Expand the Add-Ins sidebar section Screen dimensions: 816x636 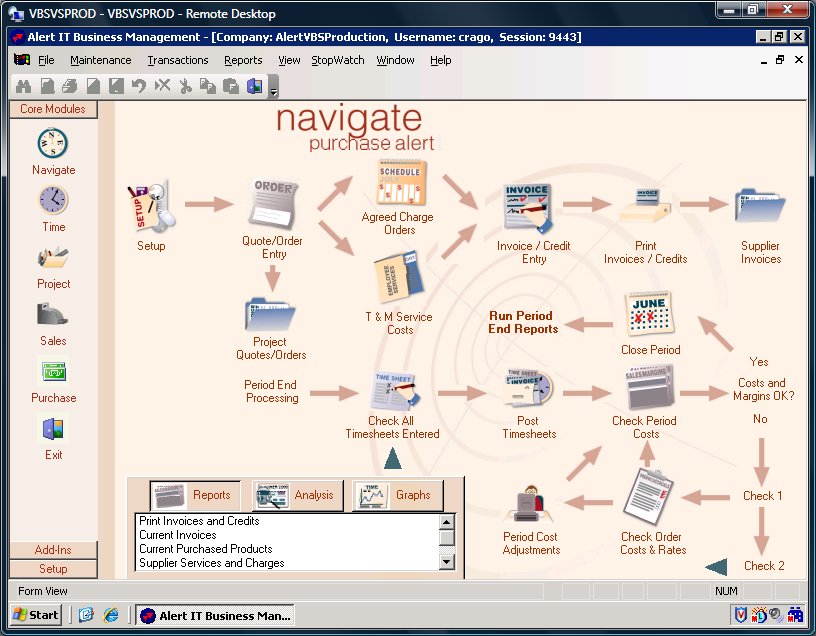53,550
